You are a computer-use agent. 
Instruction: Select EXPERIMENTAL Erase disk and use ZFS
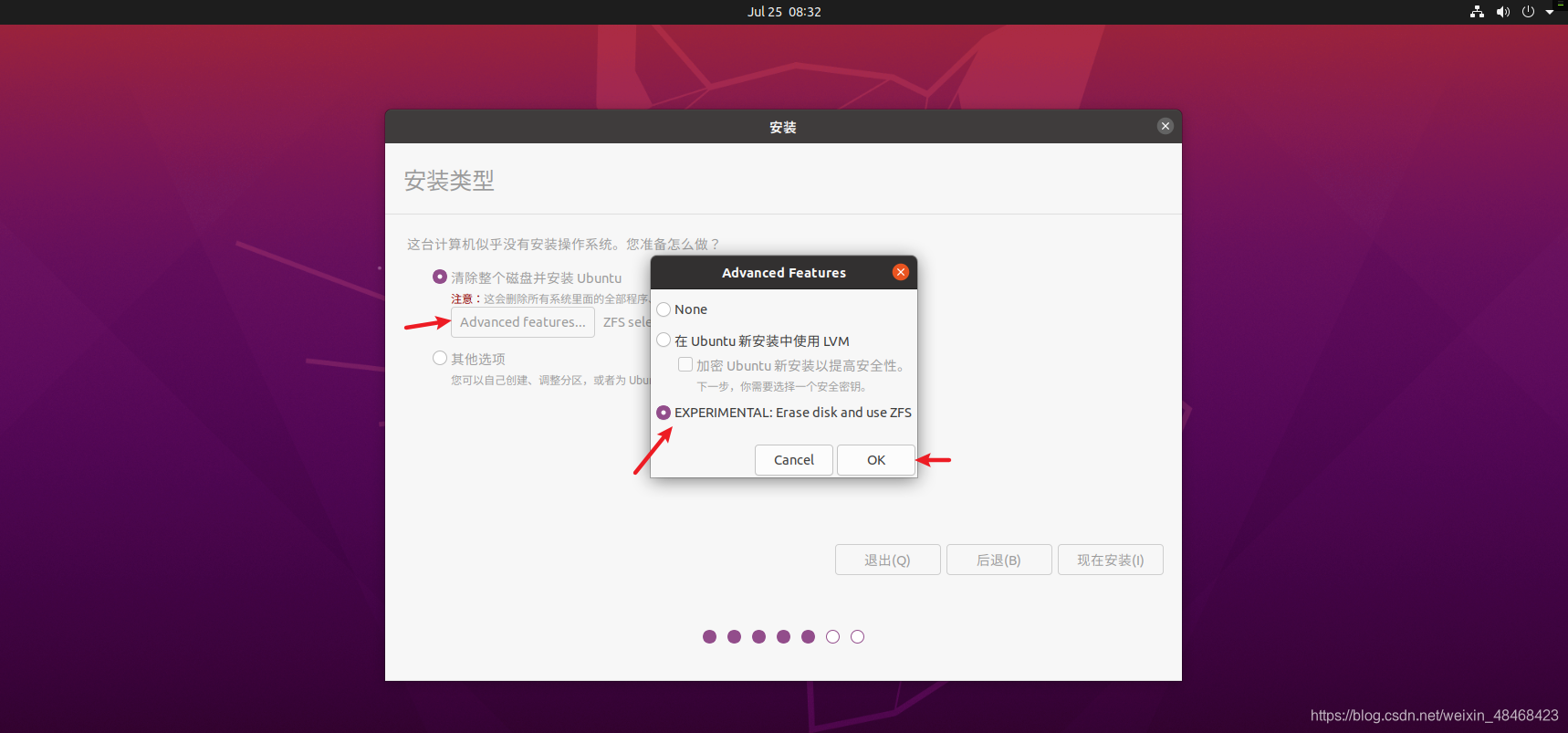point(664,413)
